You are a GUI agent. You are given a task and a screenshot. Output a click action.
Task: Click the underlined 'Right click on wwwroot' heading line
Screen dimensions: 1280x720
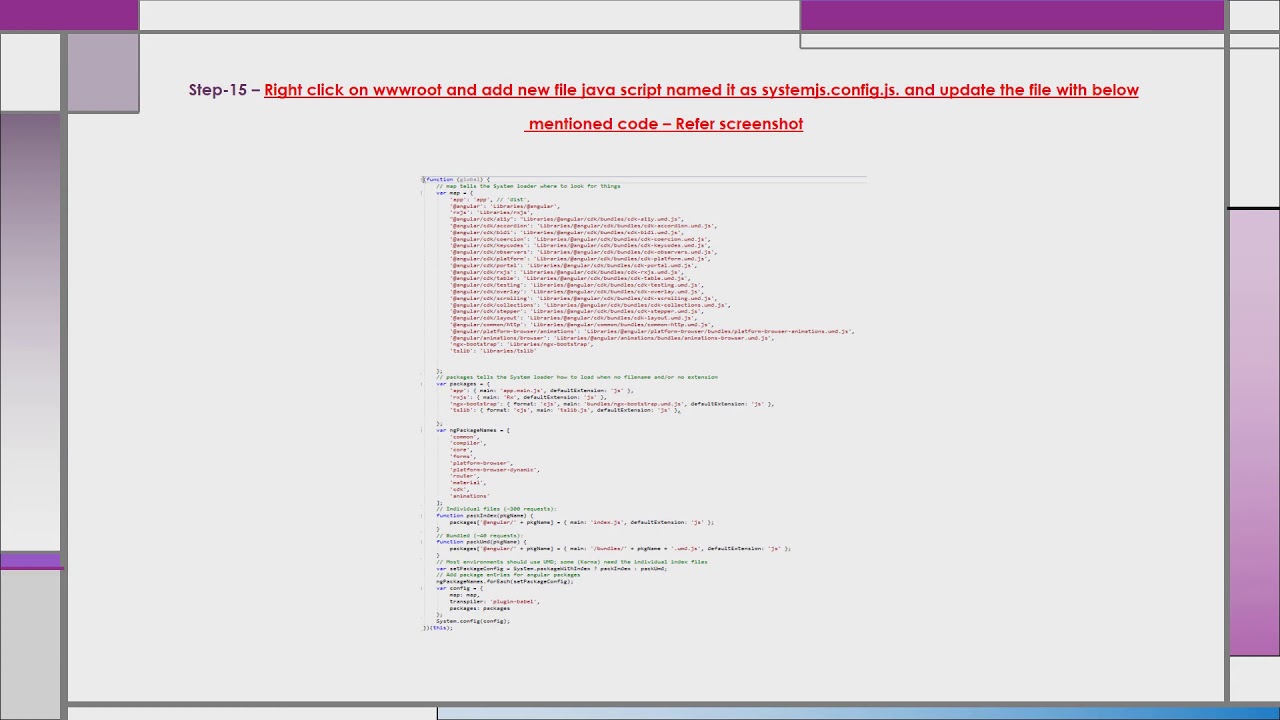point(701,90)
